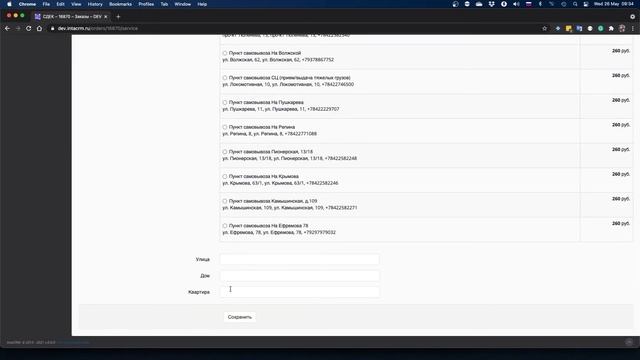The image size is (640, 360).
Task: Click 260 руб. price in На Волжской row
Action: pos(621,51)
